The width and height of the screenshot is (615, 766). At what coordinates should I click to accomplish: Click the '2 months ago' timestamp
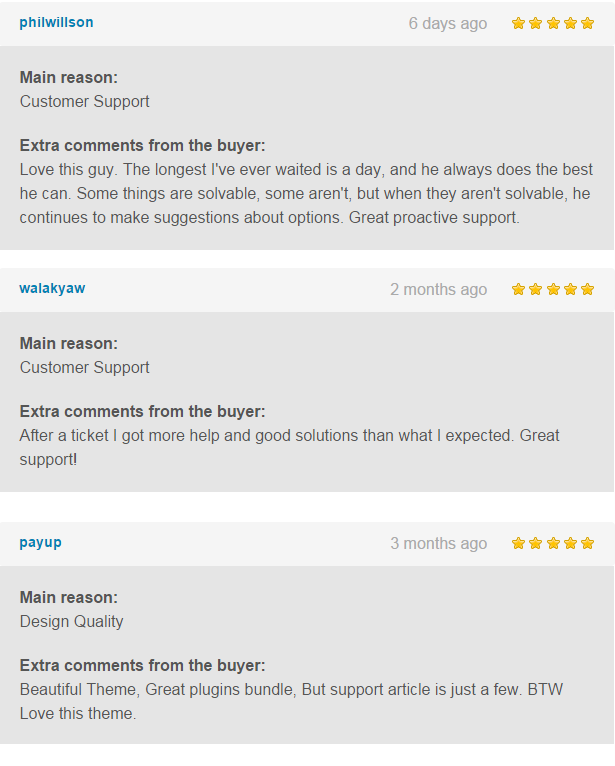[438, 289]
